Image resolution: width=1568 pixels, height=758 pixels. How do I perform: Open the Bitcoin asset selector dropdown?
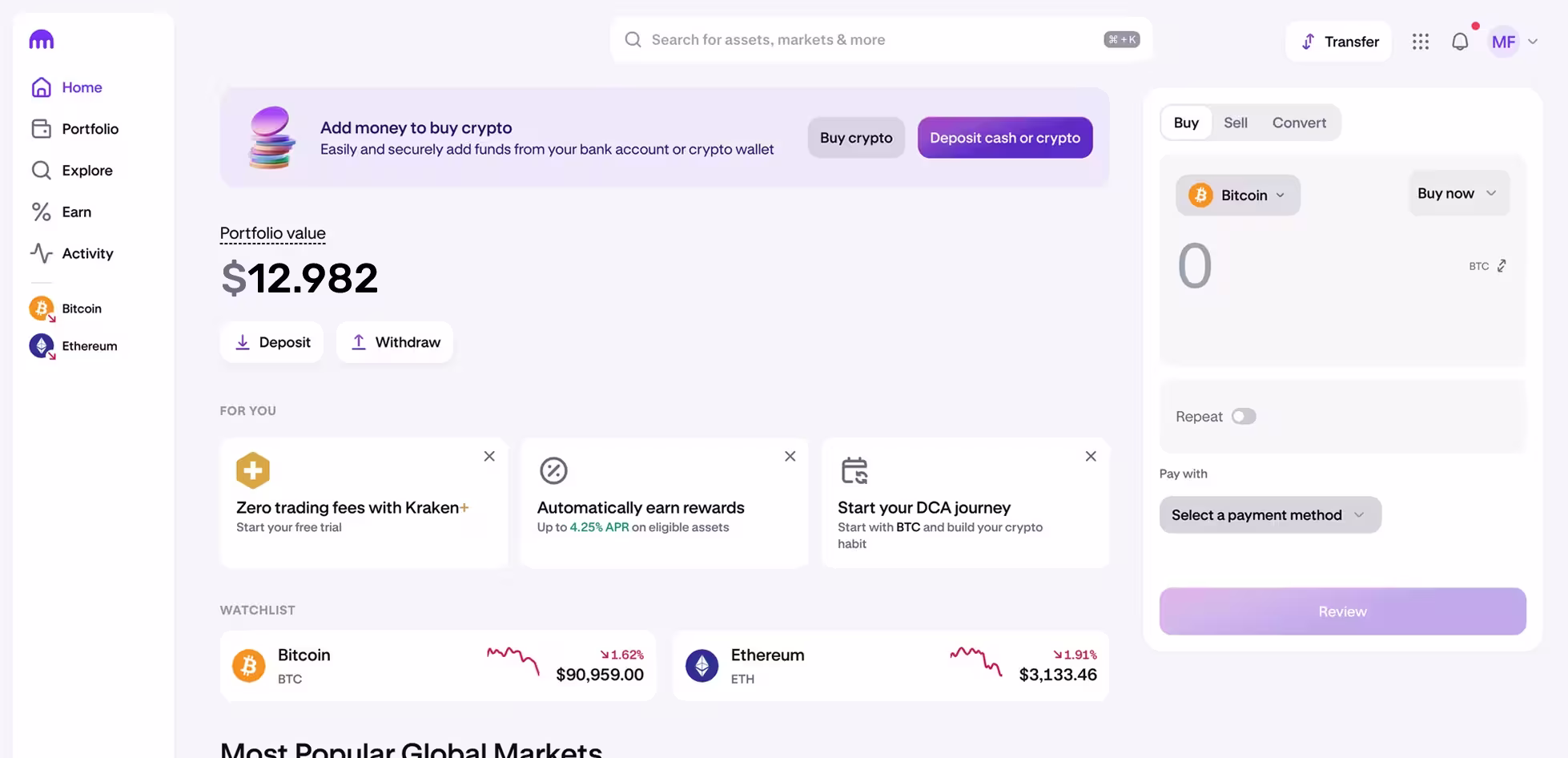click(x=1238, y=196)
